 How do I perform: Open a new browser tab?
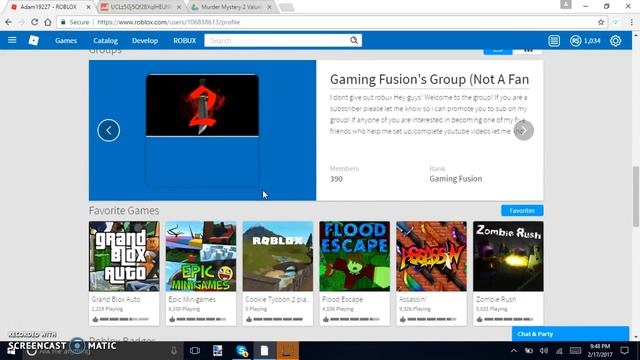(287, 7)
